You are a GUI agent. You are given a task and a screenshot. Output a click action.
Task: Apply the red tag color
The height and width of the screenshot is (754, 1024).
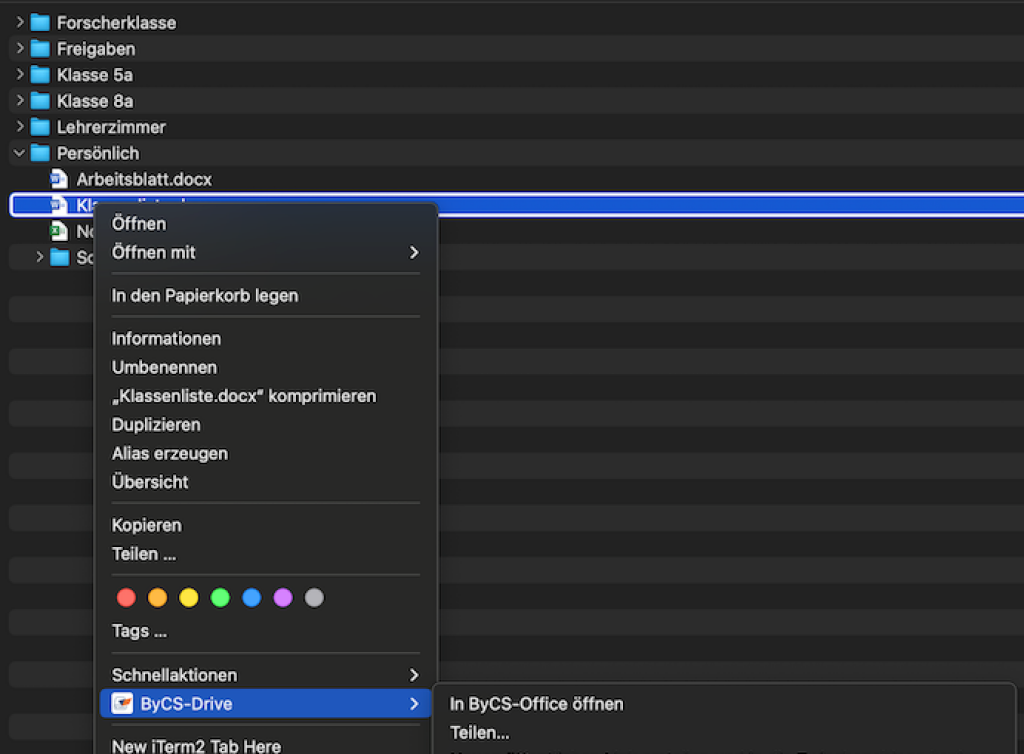(x=126, y=597)
